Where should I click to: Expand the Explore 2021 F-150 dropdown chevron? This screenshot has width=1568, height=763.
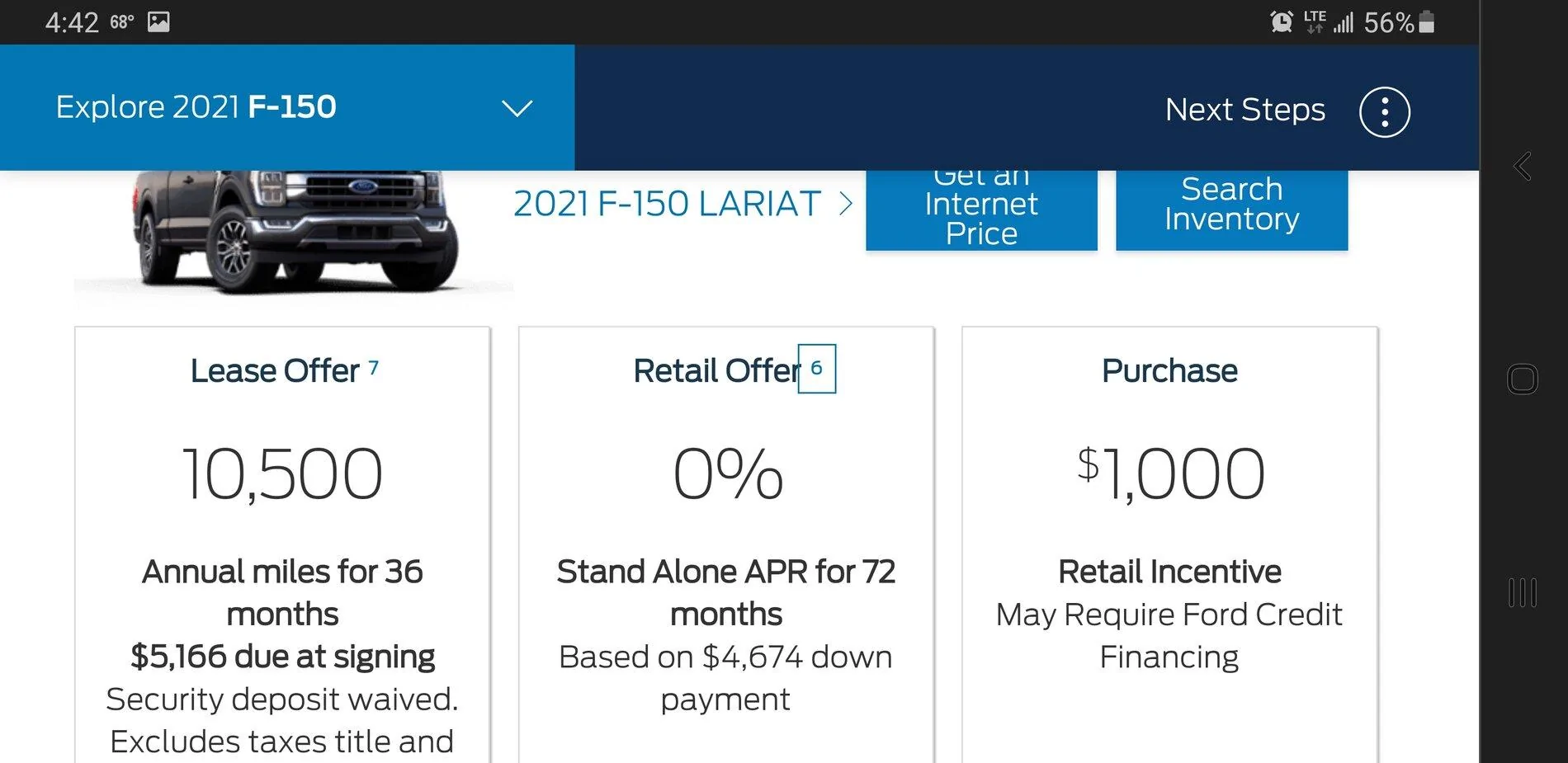tap(517, 108)
